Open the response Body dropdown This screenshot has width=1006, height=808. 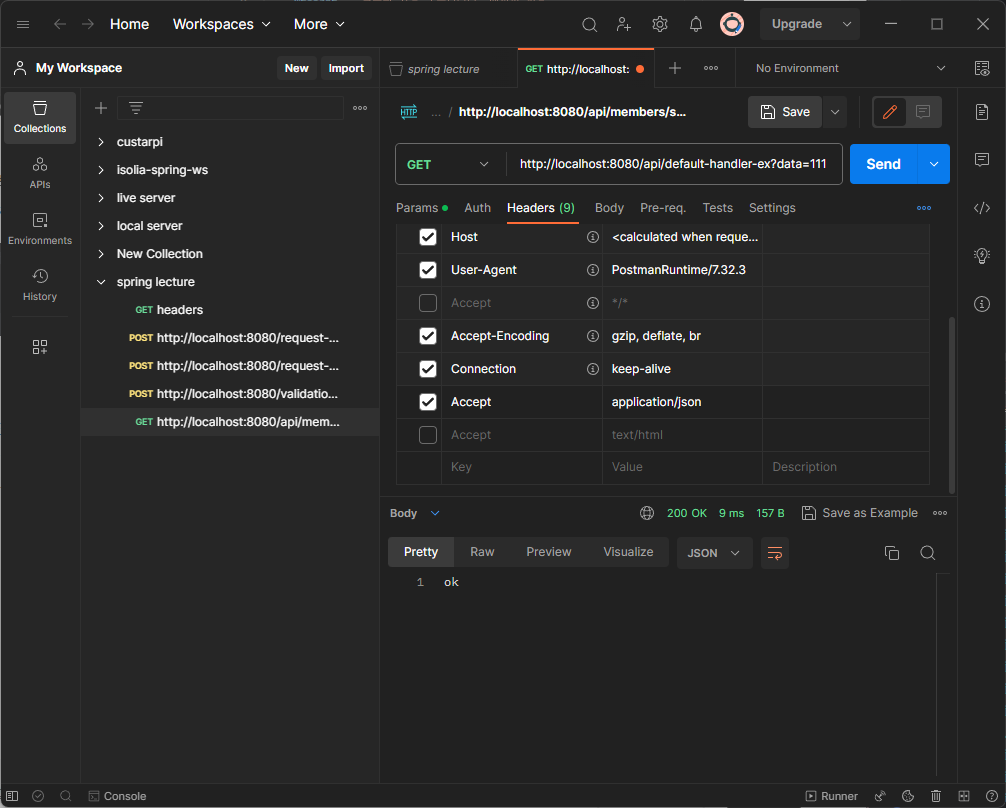tap(414, 513)
